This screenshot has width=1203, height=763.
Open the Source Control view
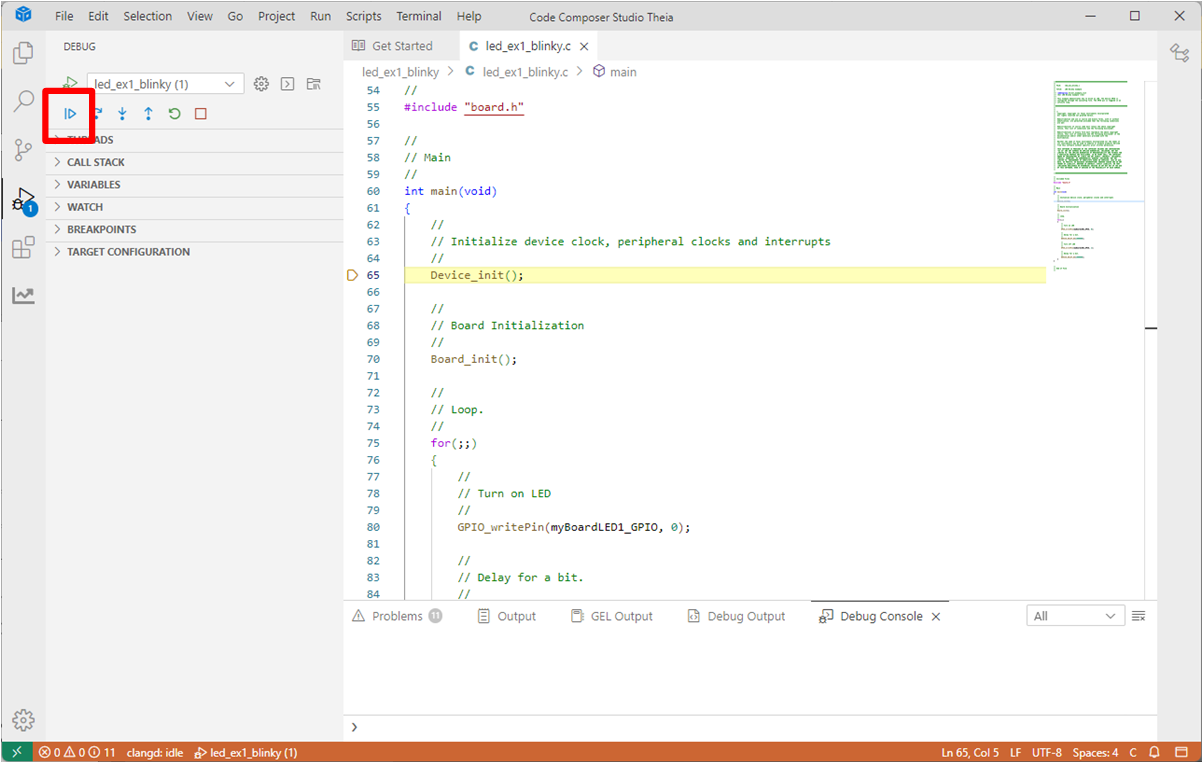pyautogui.click(x=23, y=150)
